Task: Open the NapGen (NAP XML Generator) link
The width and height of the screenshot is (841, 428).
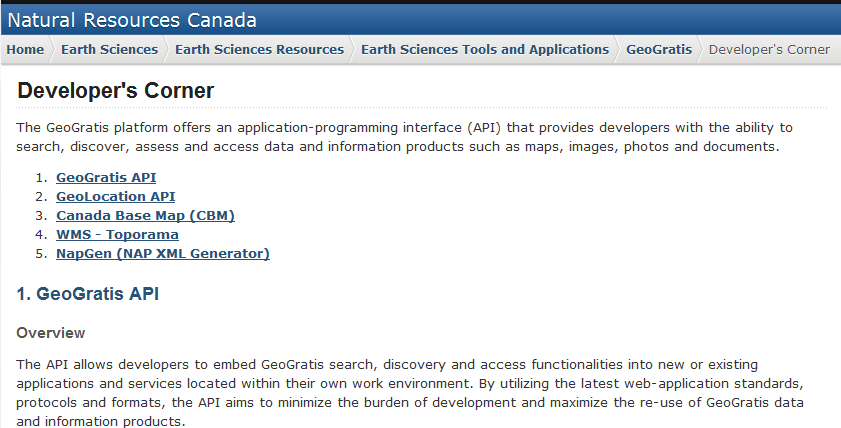Action: [x=163, y=253]
